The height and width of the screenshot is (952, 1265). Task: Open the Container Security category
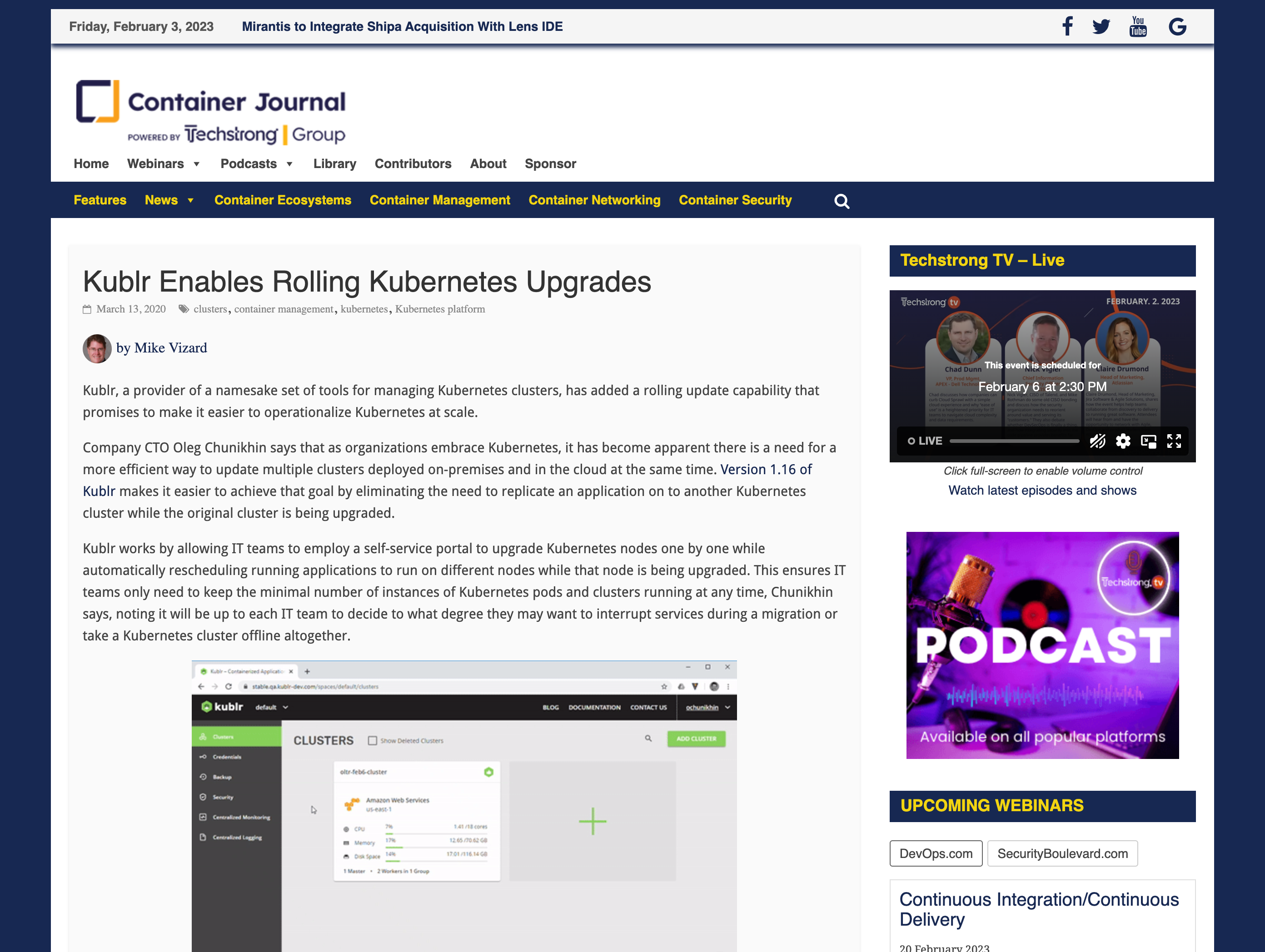pyautogui.click(x=735, y=200)
